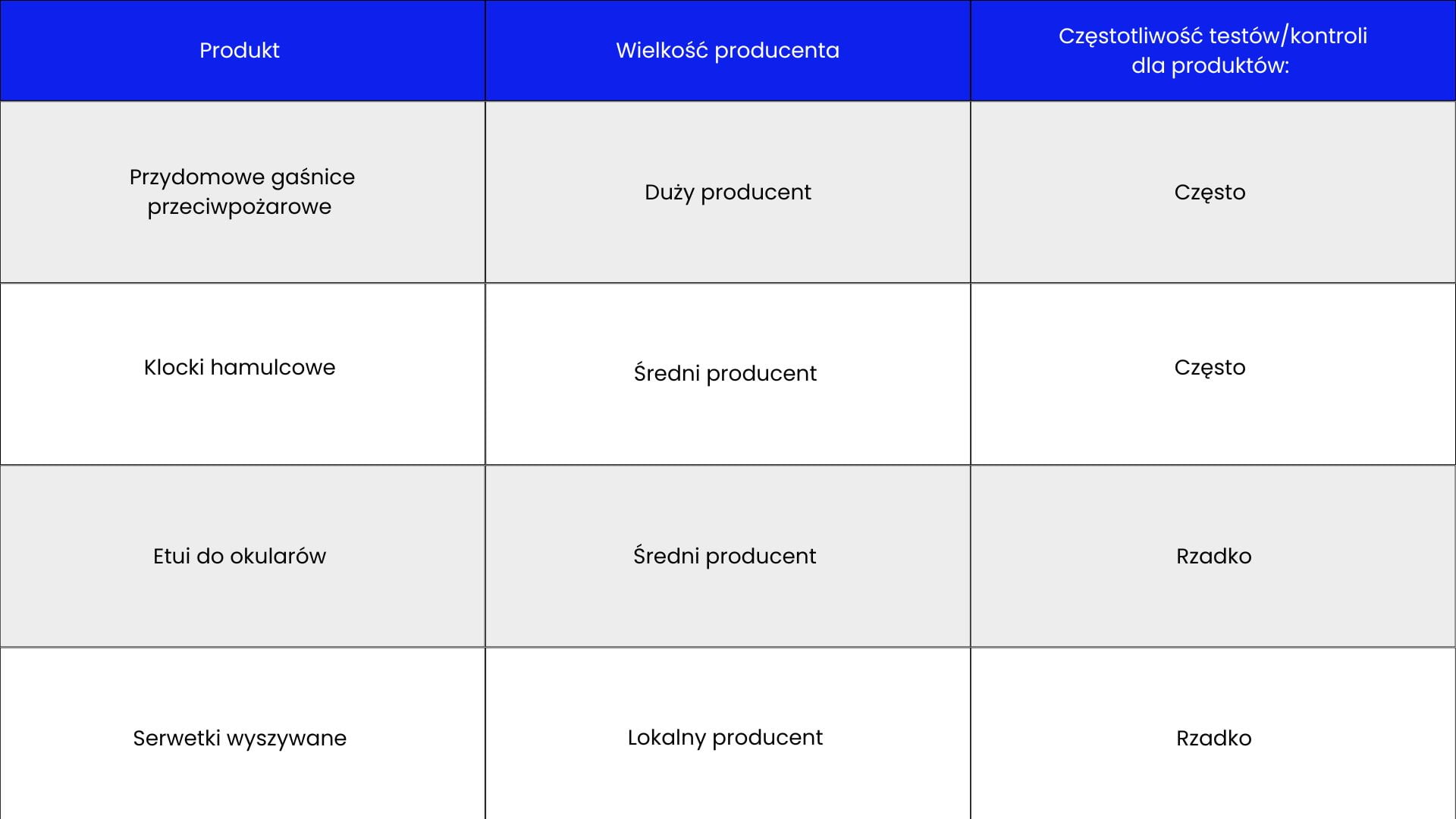Click Często in the Klocki hamulcowe row
Image resolution: width=1456 pixels, height=819 pixels.
pos(1210,367)
